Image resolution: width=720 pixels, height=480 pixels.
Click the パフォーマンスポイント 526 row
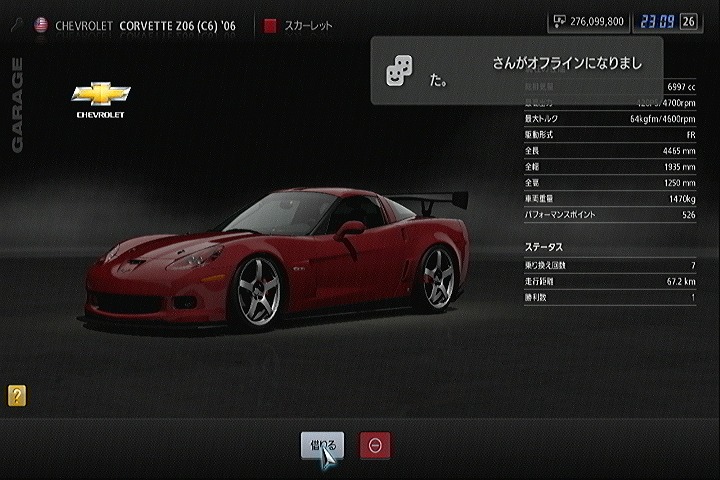point(610,215)
